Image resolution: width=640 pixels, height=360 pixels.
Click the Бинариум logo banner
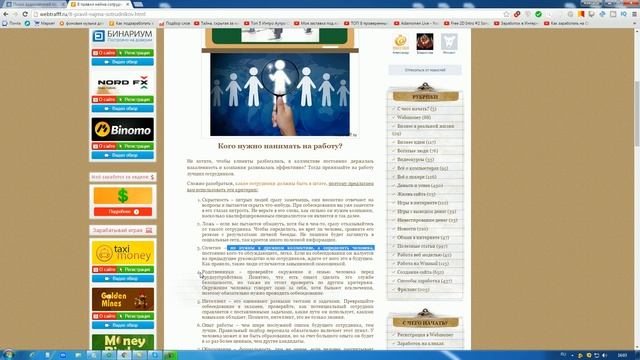(x=122, y=36)
